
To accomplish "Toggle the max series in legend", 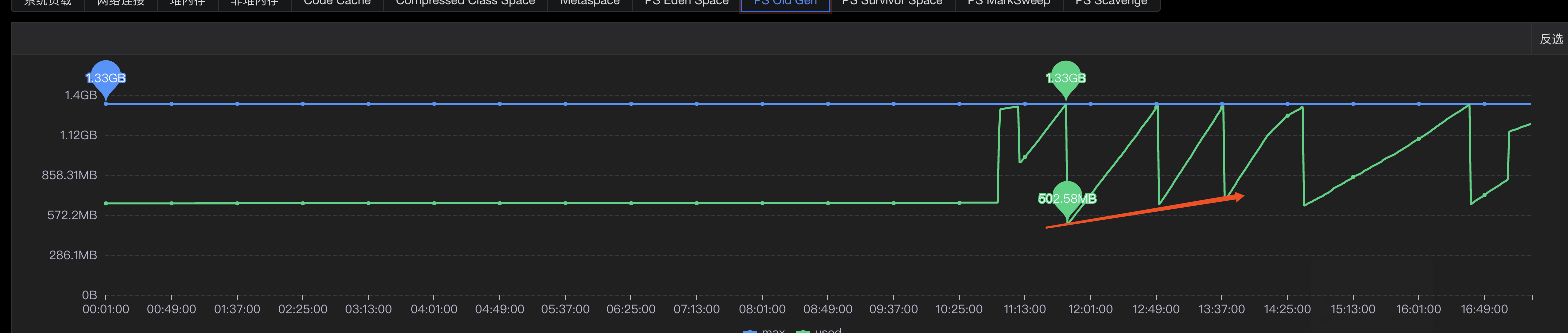I will [x=764, y=330].
